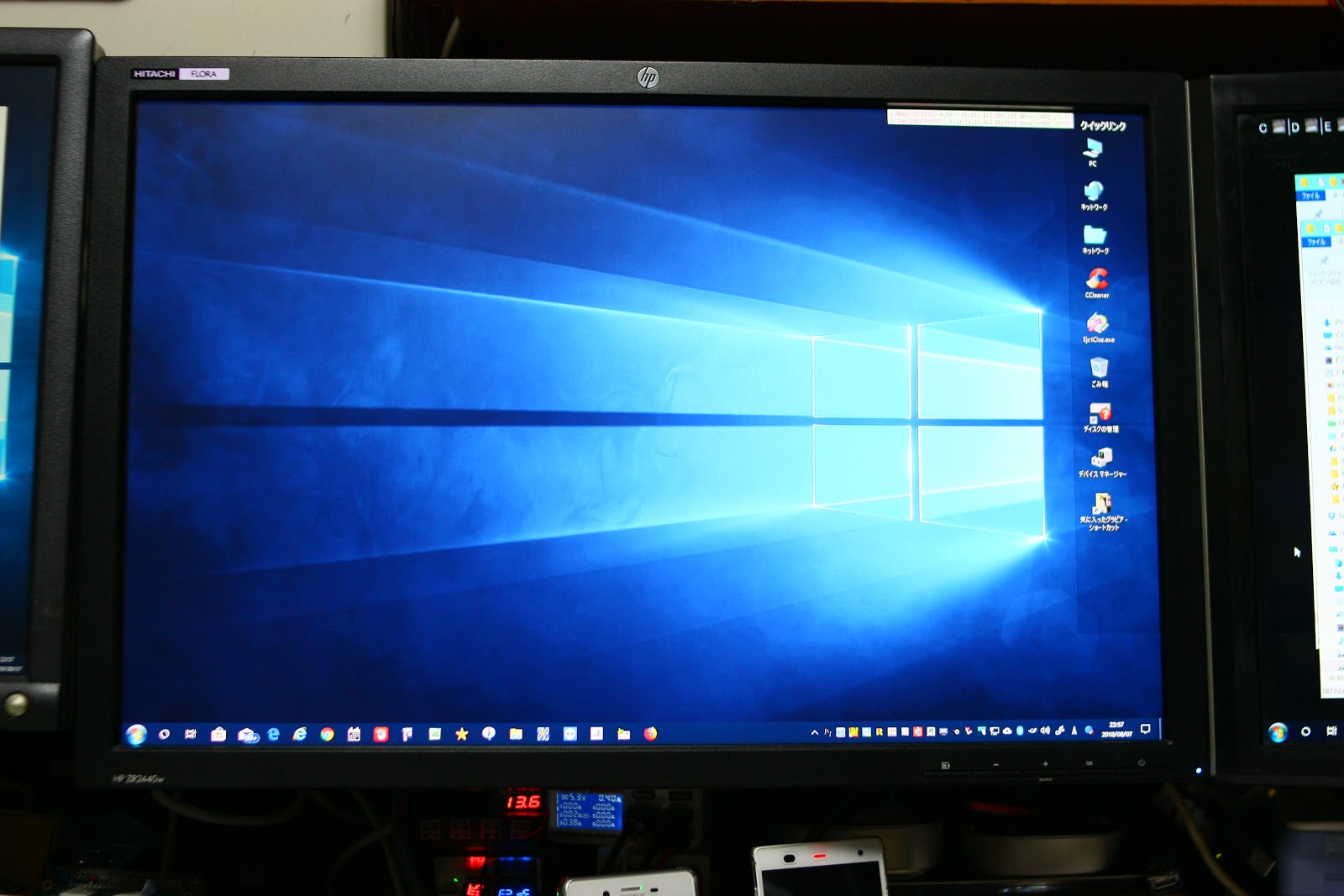This screenshot has height=896, width=1344.
Task: Launch CCleaner from the desktop
Action: coord(1097,283)
